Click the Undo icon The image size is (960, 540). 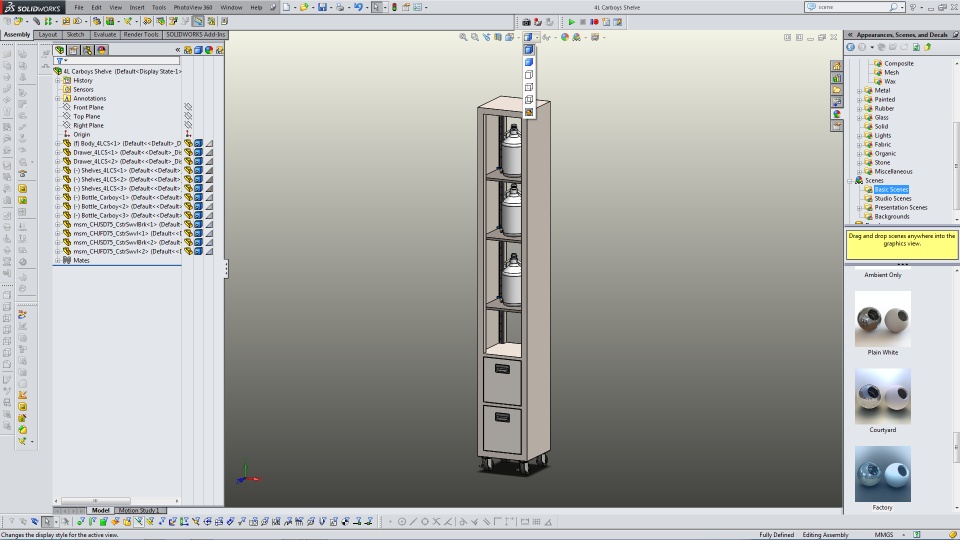coord(358,7)
